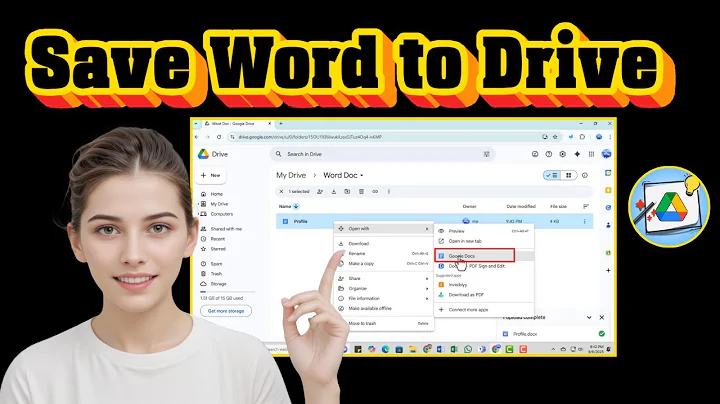This screenshot has height=404, width=720.
Task: Click the storage usage progress bar
Action: pos(227,292)
